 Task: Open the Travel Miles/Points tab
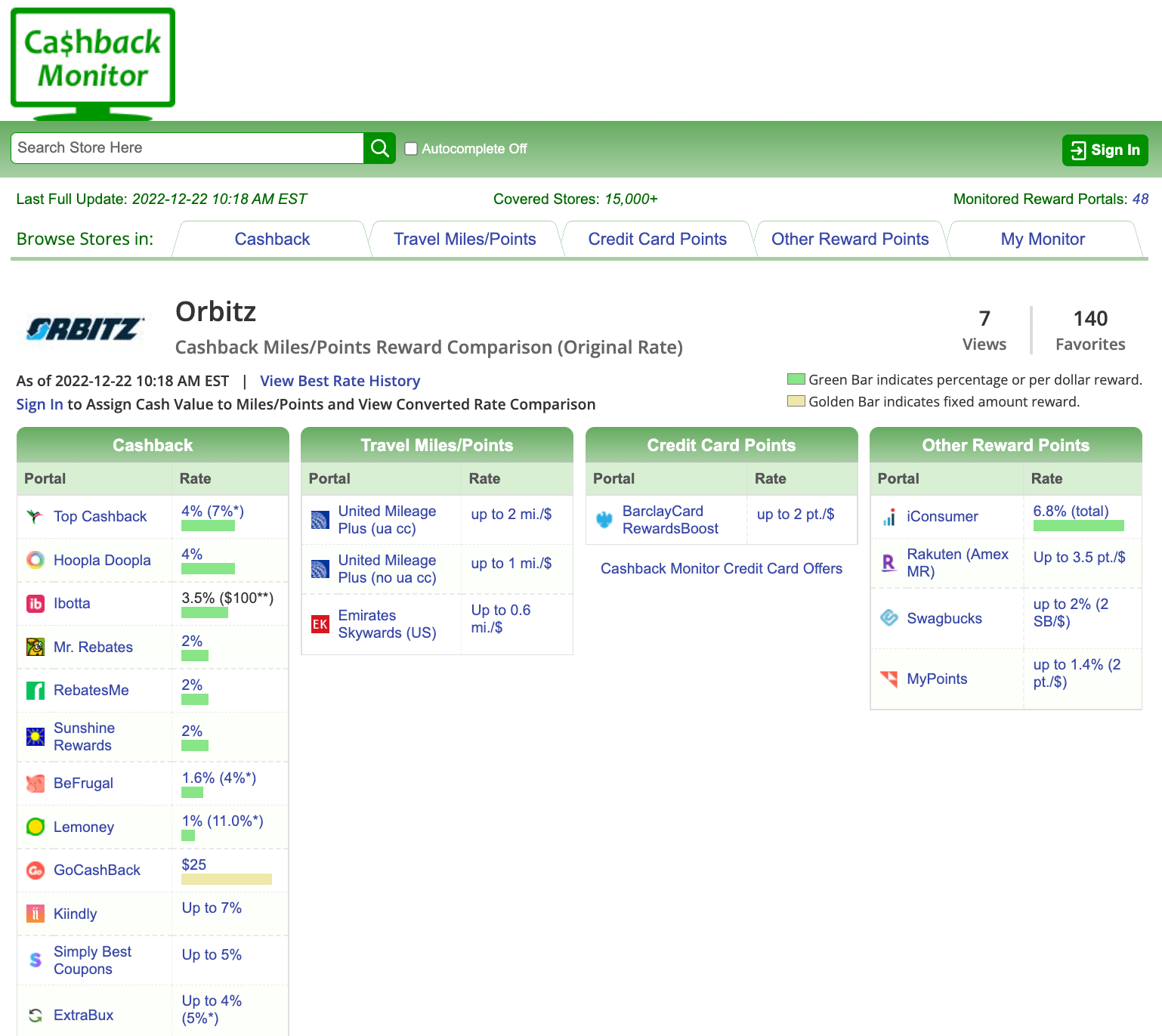click(x=465, y=240)
